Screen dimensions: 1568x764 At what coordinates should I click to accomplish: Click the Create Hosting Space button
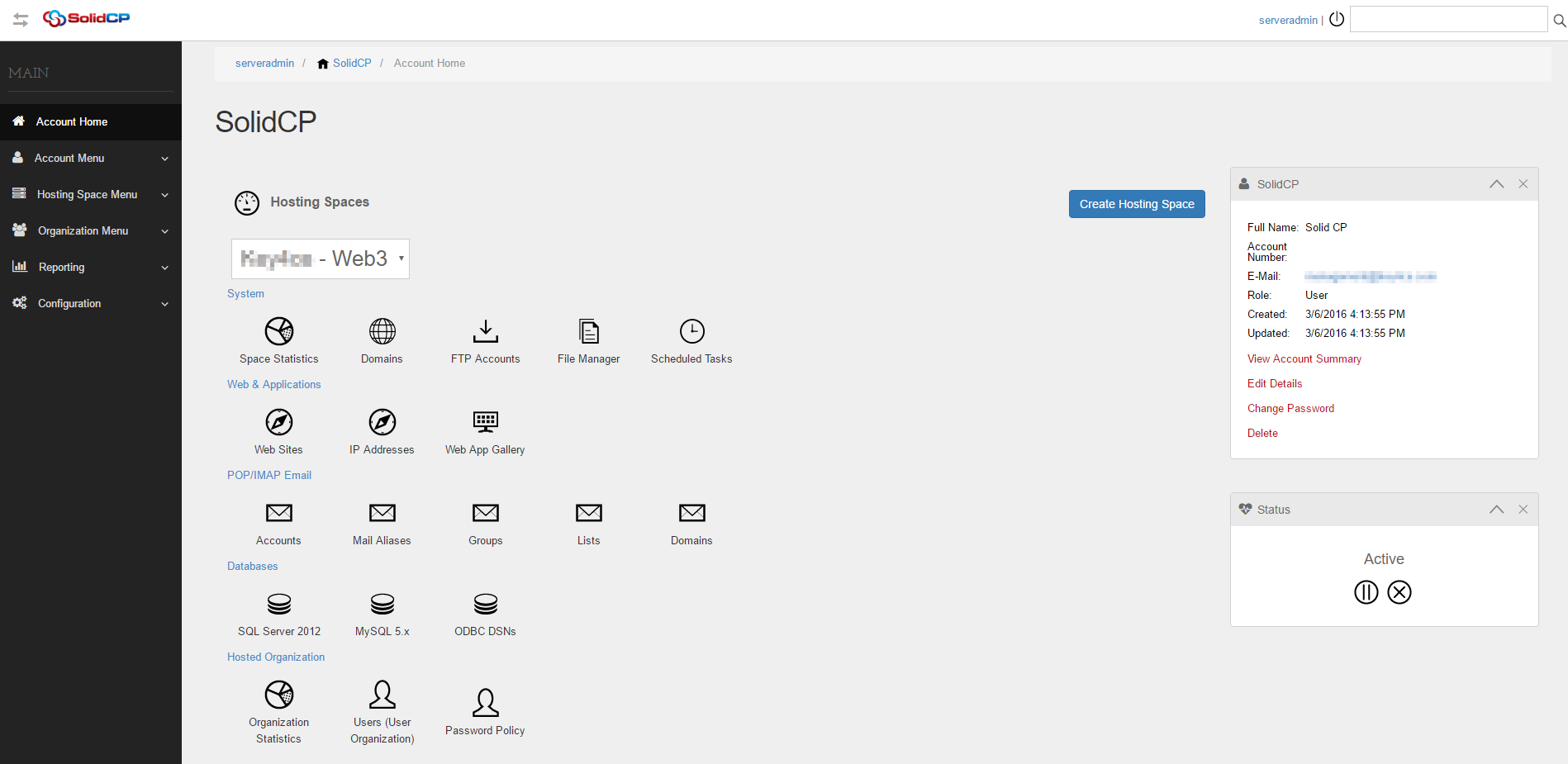(1136, 204)
